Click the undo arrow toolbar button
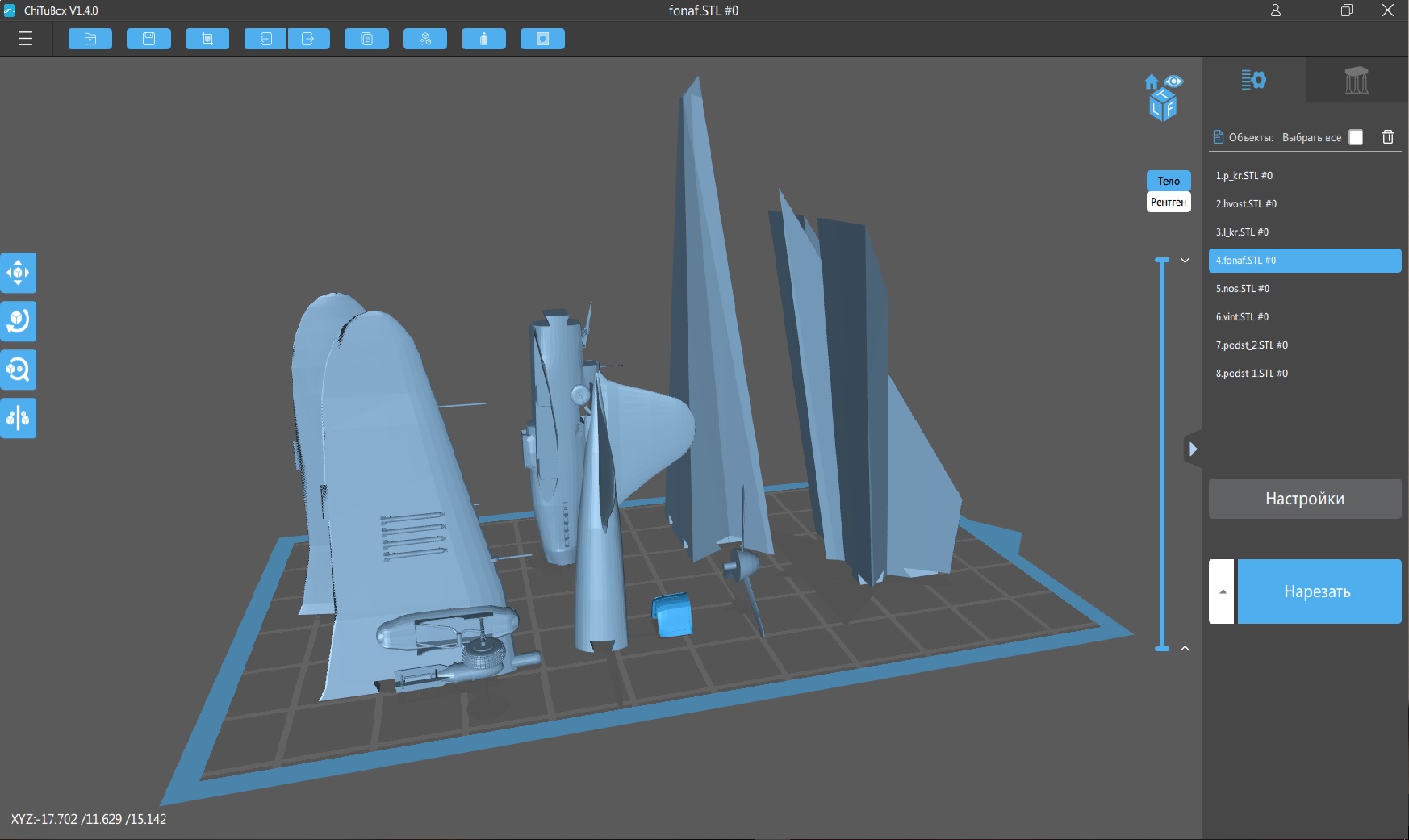The image size is (1409, 840). tap(265, 39)
